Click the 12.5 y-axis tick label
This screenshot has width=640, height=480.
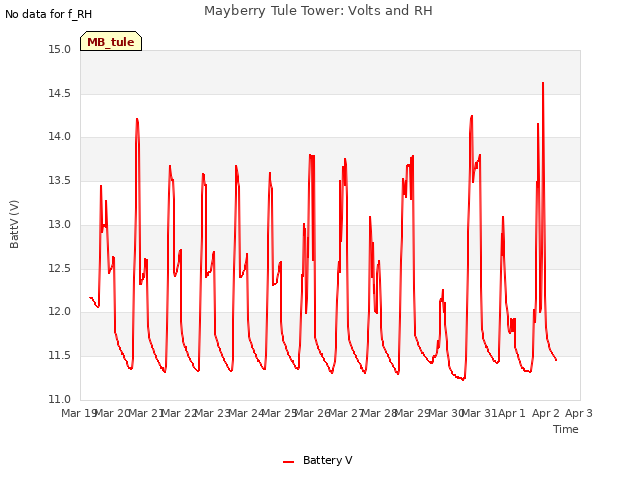[x=60, y=269]
